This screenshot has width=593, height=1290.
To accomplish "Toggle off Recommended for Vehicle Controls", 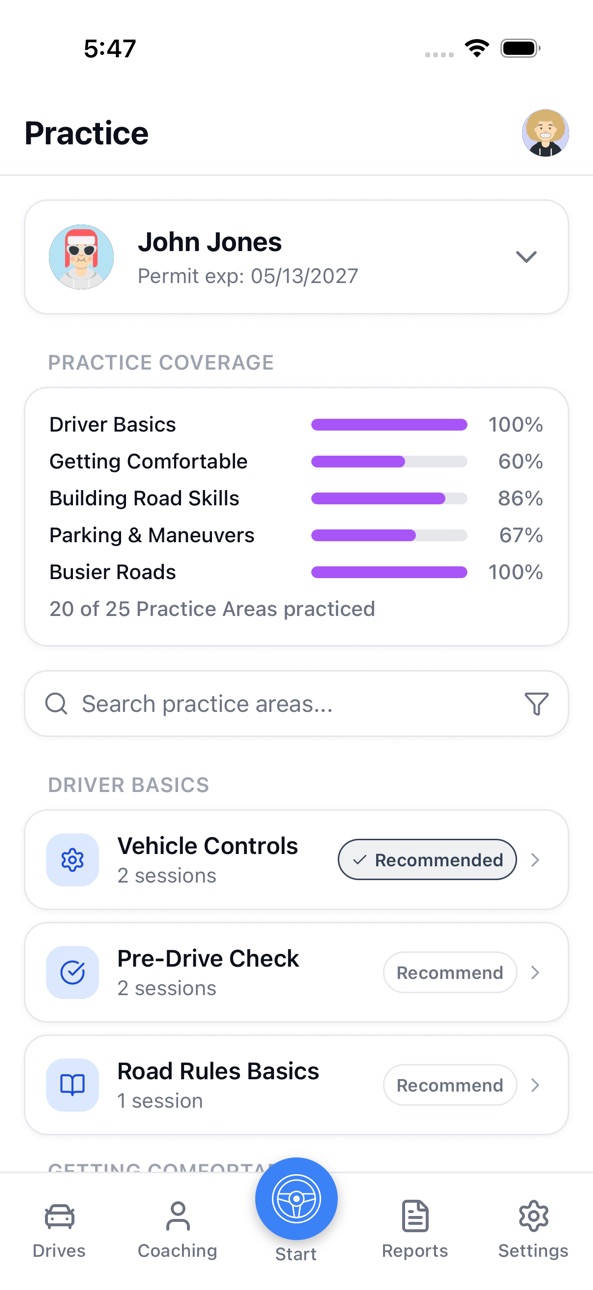I will pos(427,860).
